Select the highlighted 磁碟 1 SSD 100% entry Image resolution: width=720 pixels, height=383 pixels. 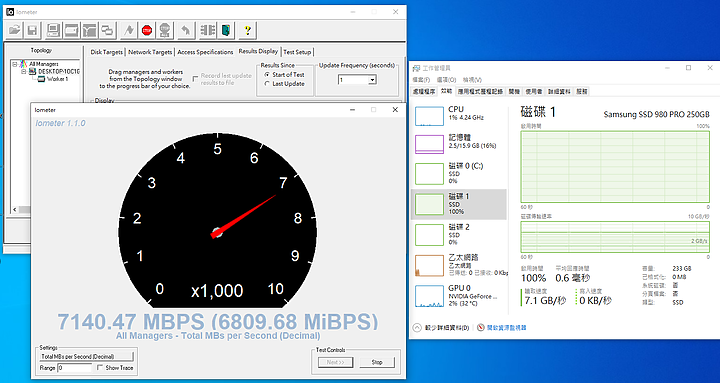tap(459, 204)
